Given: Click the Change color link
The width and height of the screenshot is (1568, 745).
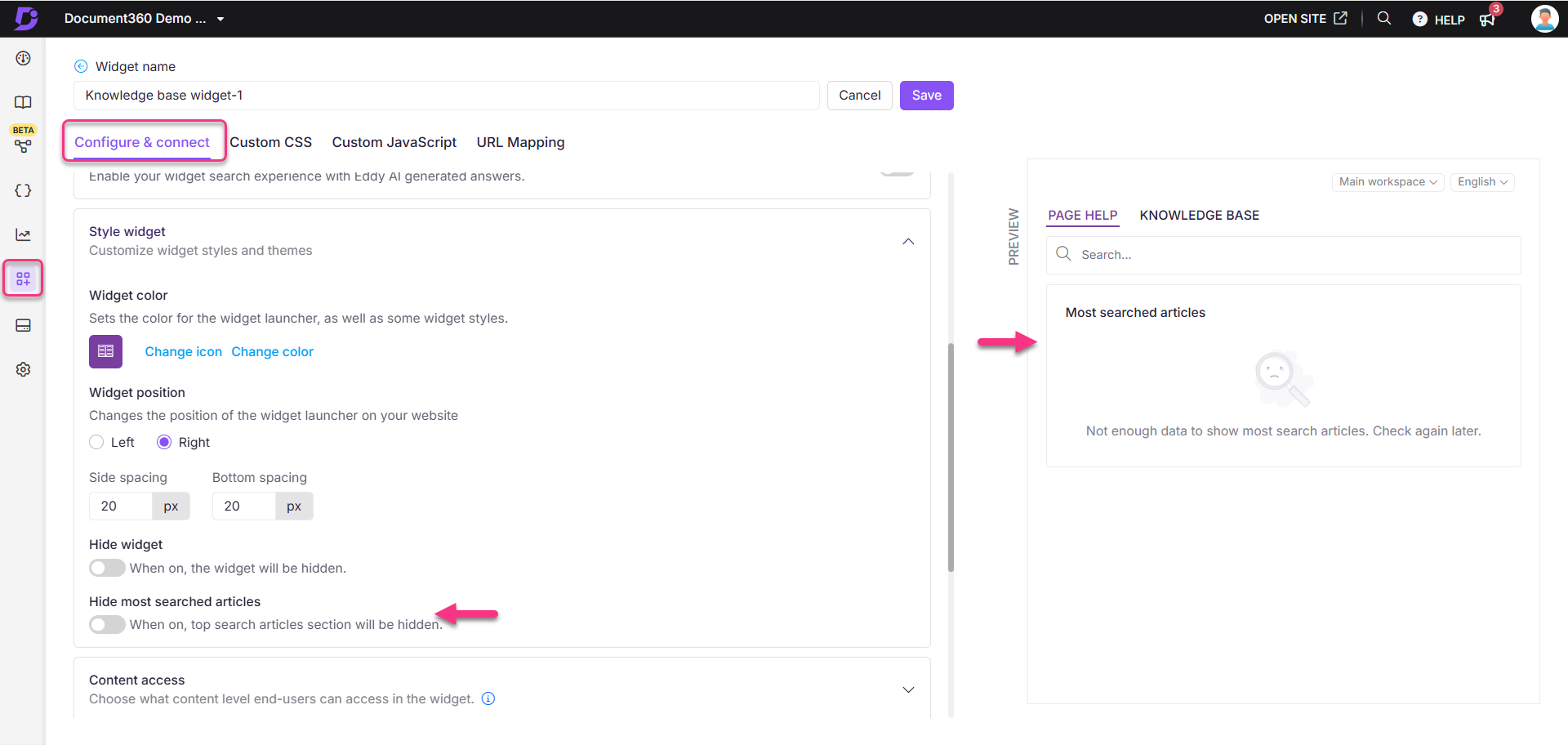Looking at the screenshot, I should (272, 351).
